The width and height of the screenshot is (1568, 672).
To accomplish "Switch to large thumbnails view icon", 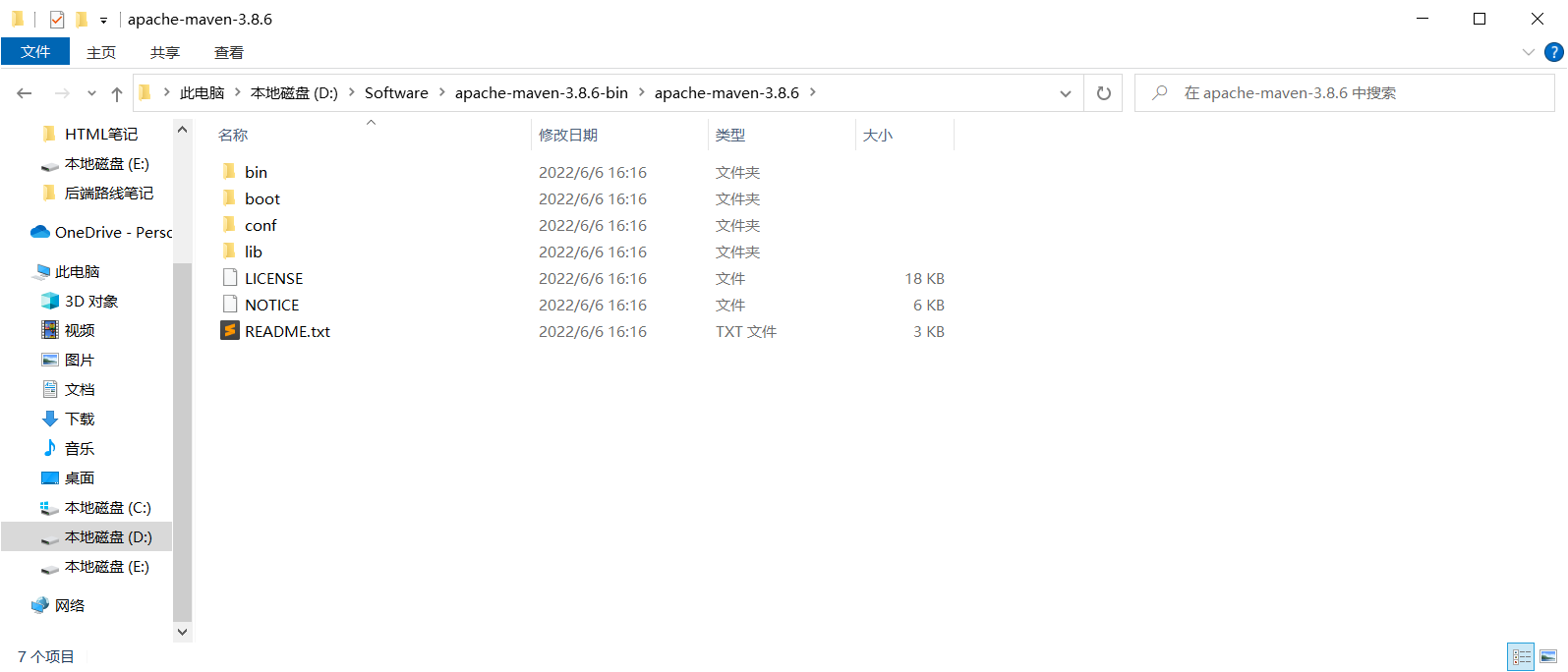I will point(1548,656).
